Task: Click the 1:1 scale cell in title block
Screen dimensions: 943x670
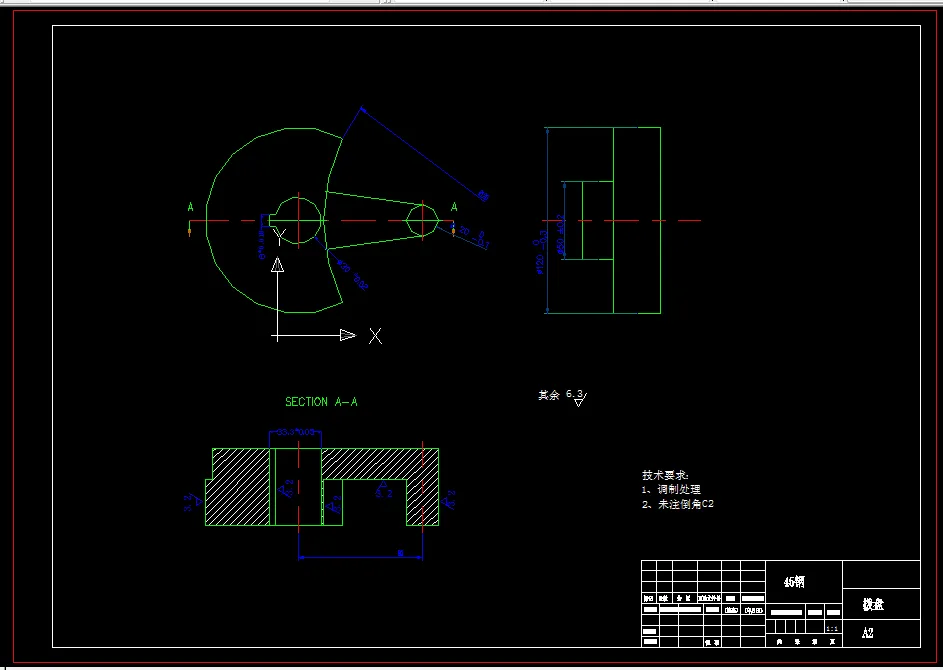Action: [832, 629]
